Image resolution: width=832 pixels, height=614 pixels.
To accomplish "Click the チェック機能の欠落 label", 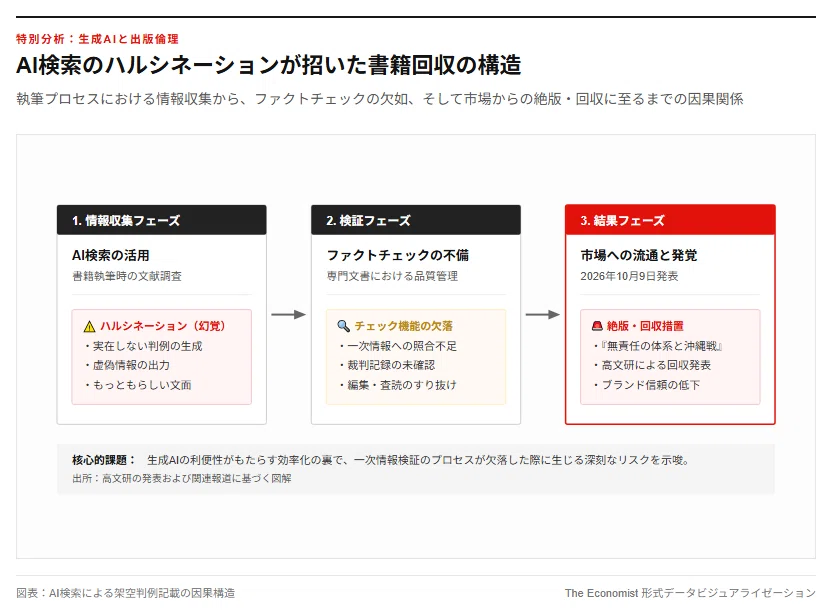I will 404,326.
